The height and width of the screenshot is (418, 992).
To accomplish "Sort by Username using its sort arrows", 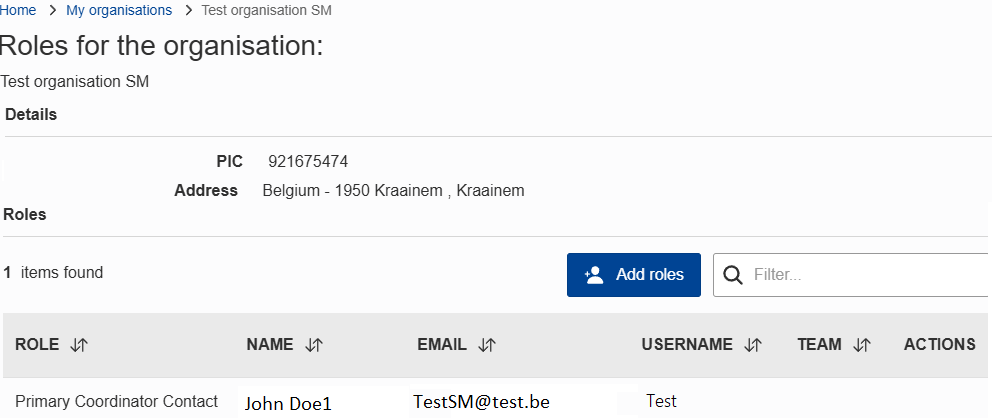I will [x=754, y=345].
